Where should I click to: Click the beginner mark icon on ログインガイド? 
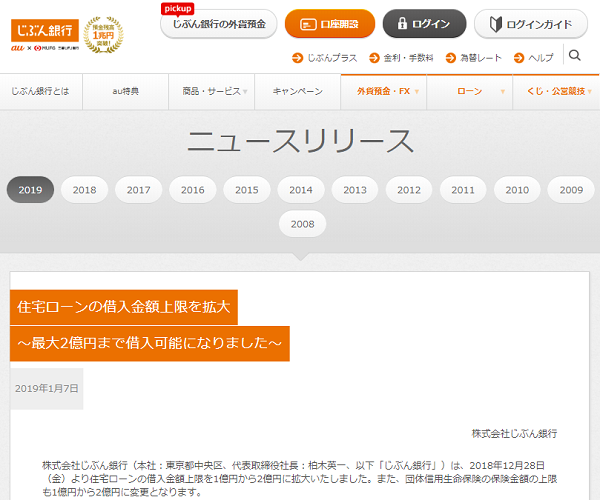click(496, 24)
